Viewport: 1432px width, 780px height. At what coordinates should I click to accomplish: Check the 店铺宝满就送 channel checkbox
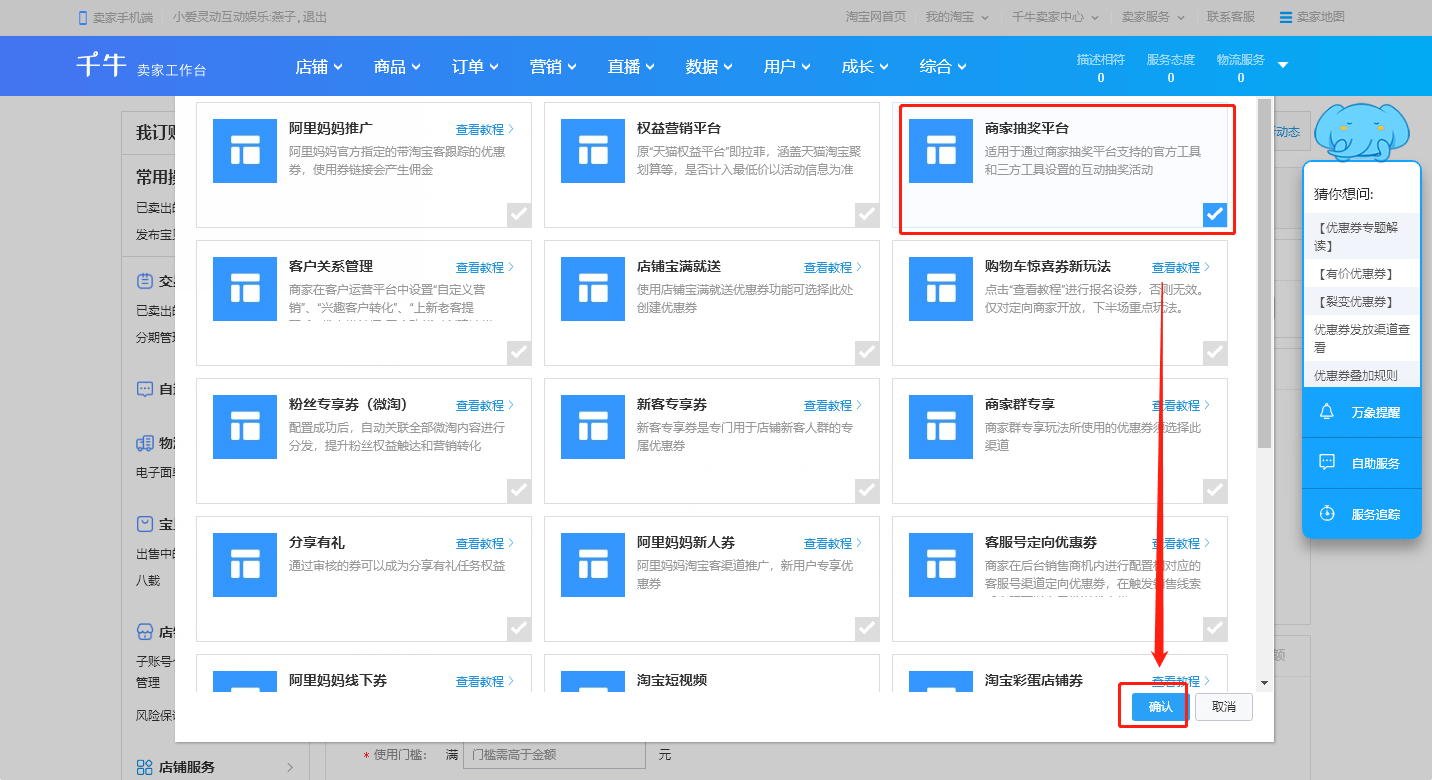866,352
